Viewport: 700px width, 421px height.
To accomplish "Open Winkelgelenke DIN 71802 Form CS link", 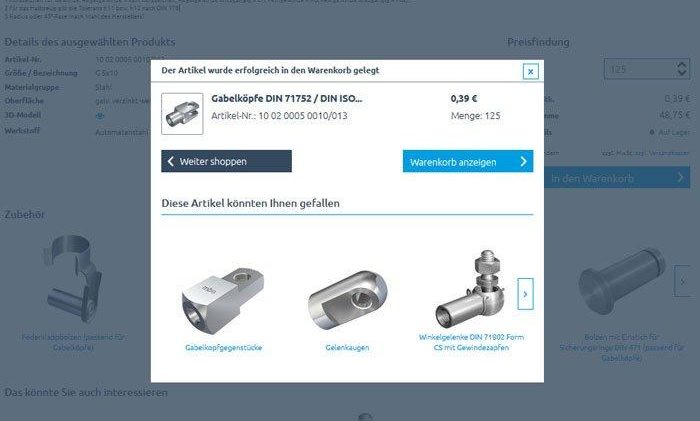I will pyautogui.click(x=471, y=342).
